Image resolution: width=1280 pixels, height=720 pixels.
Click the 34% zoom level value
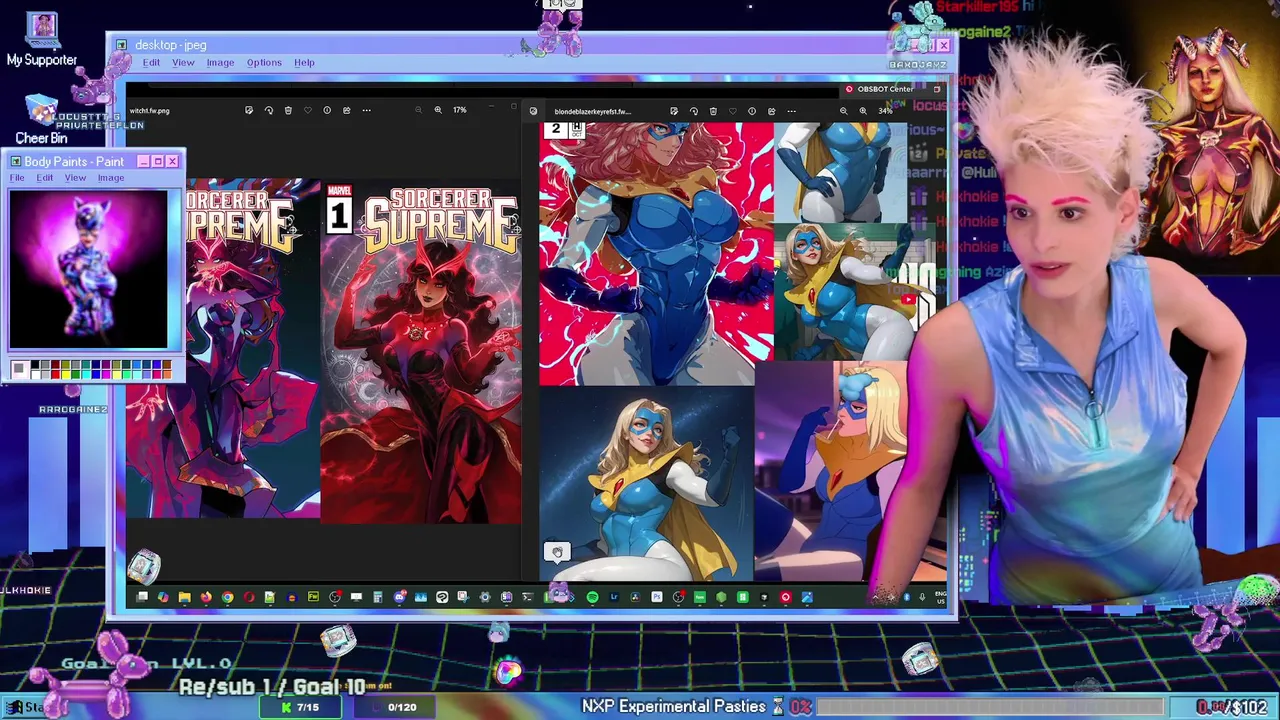coord(885,111)
